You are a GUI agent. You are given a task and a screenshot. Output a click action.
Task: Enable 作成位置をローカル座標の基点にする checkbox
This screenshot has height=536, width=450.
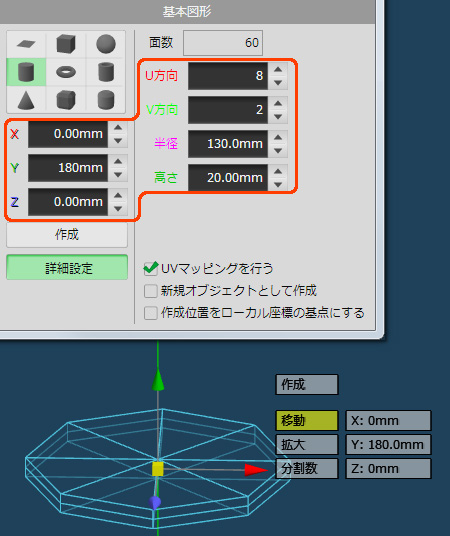150,313
